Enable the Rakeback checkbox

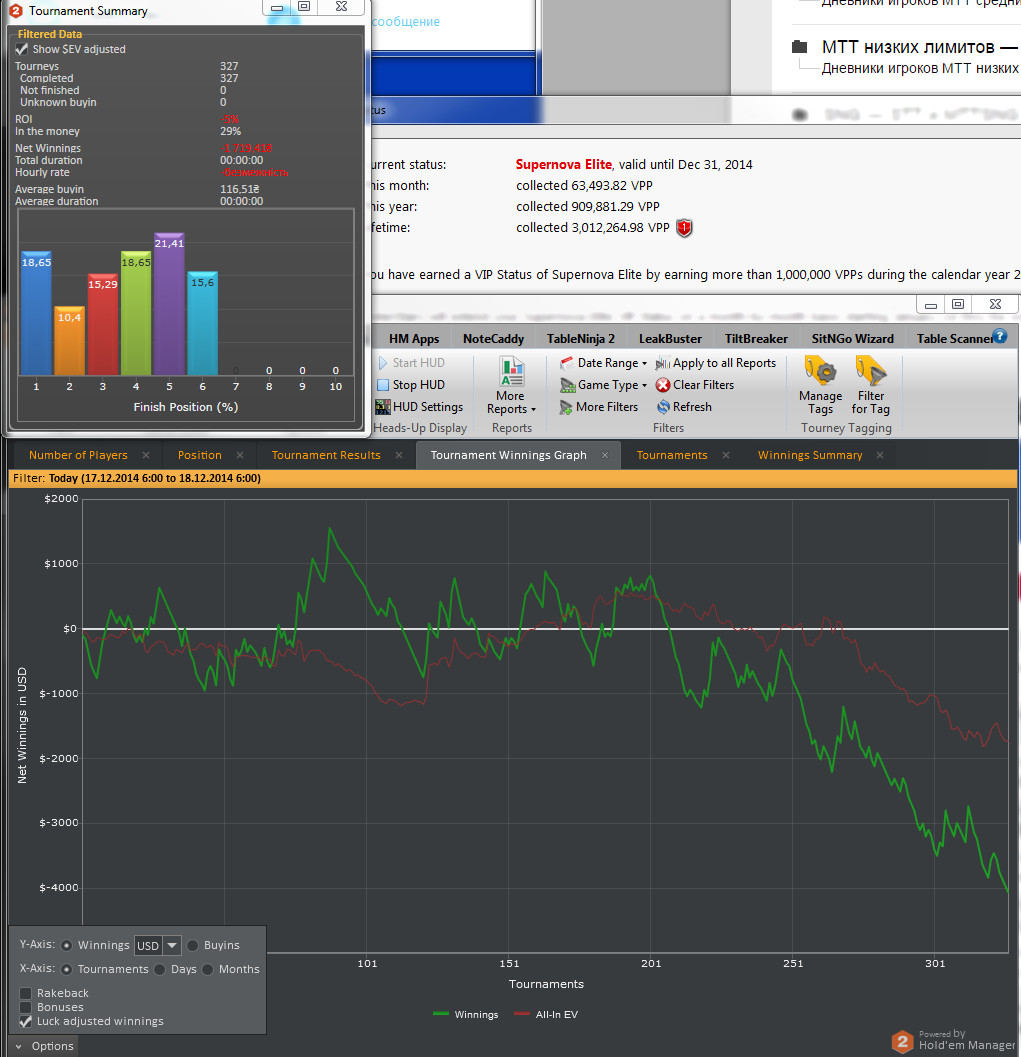pos(26,993)
